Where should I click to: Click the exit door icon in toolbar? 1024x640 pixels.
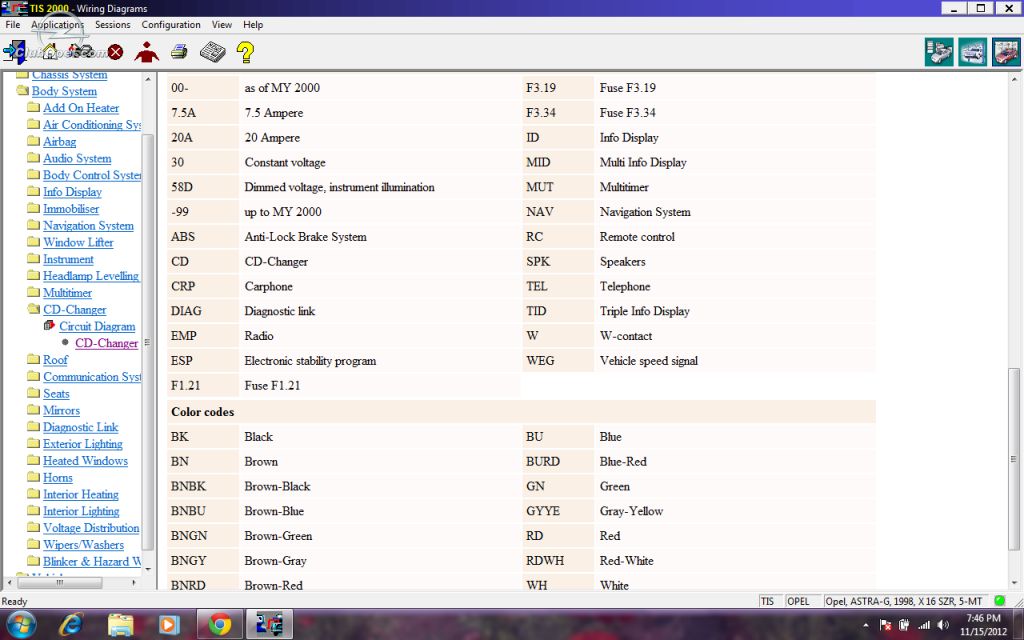click(x=14, y=52)
